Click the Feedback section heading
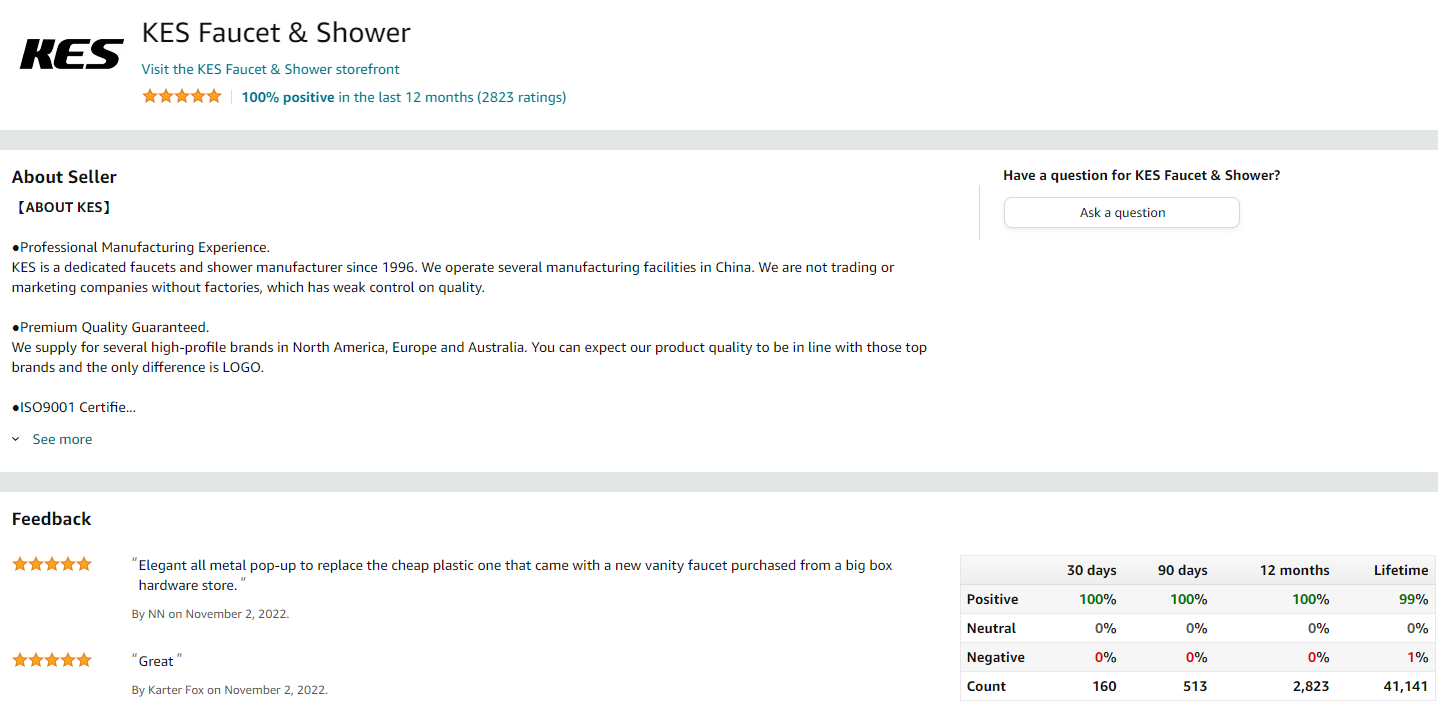This screenshot has height=711, width=1438. 51,519
